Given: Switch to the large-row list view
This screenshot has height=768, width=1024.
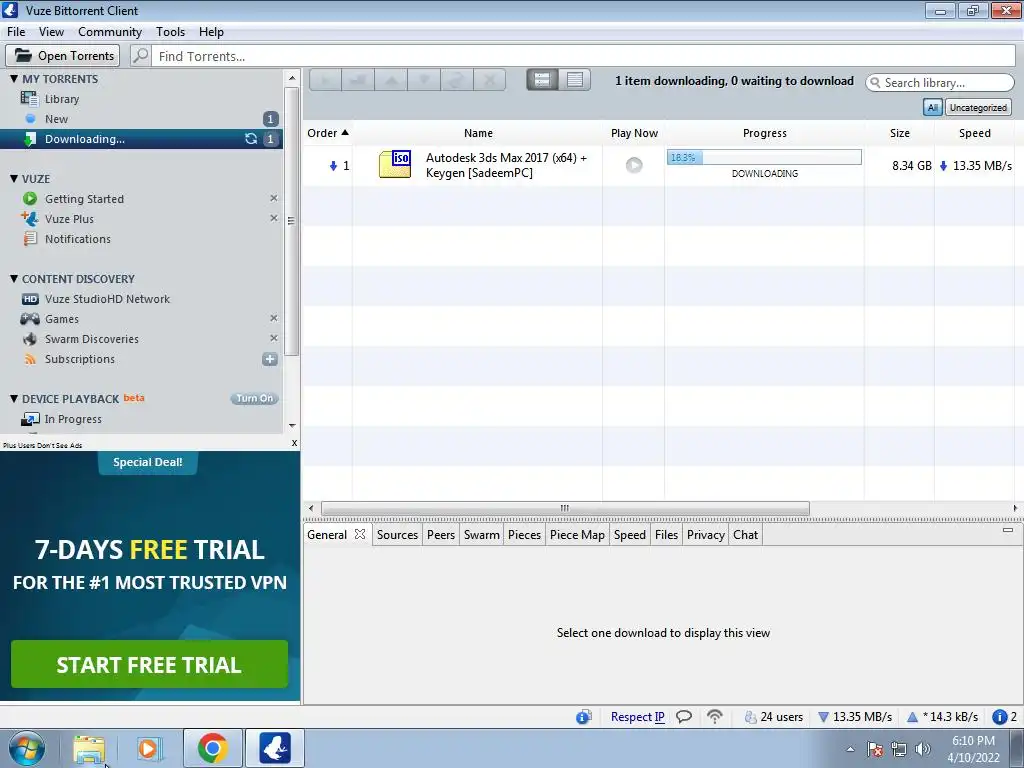Looking at the screenshot, I should coord(542,80).
